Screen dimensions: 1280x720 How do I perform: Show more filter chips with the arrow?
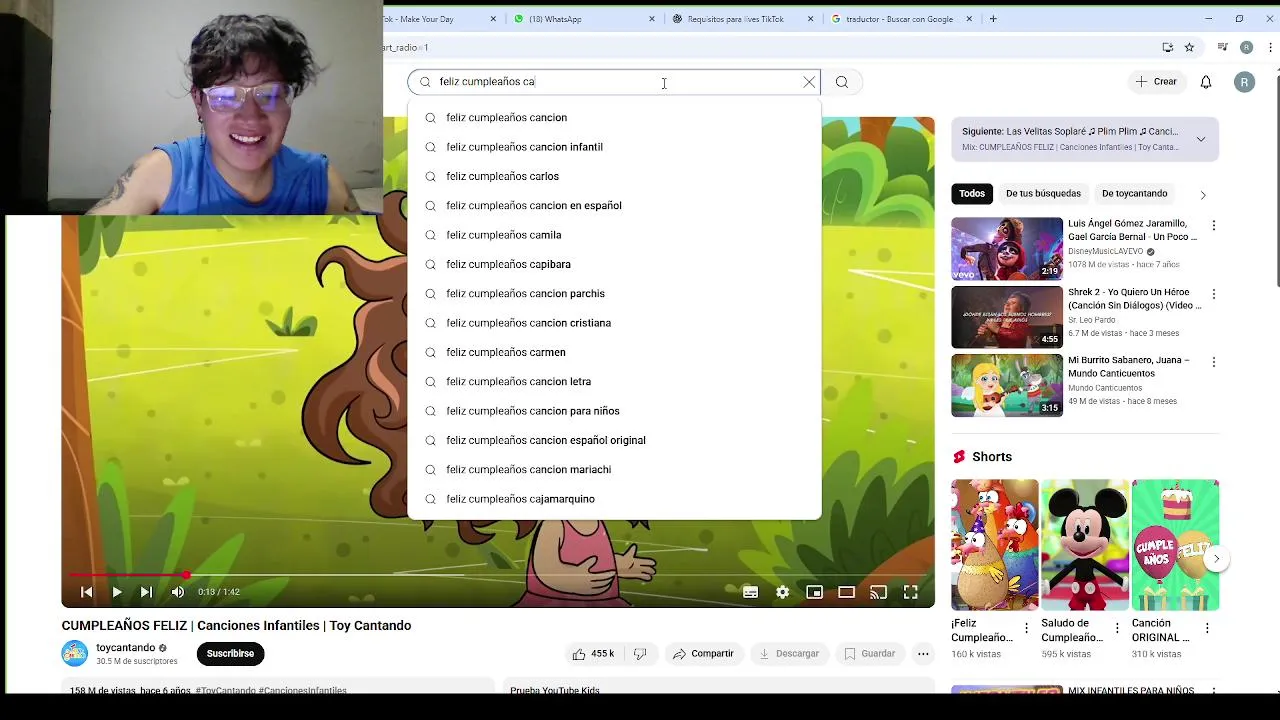coord(1203,194)
